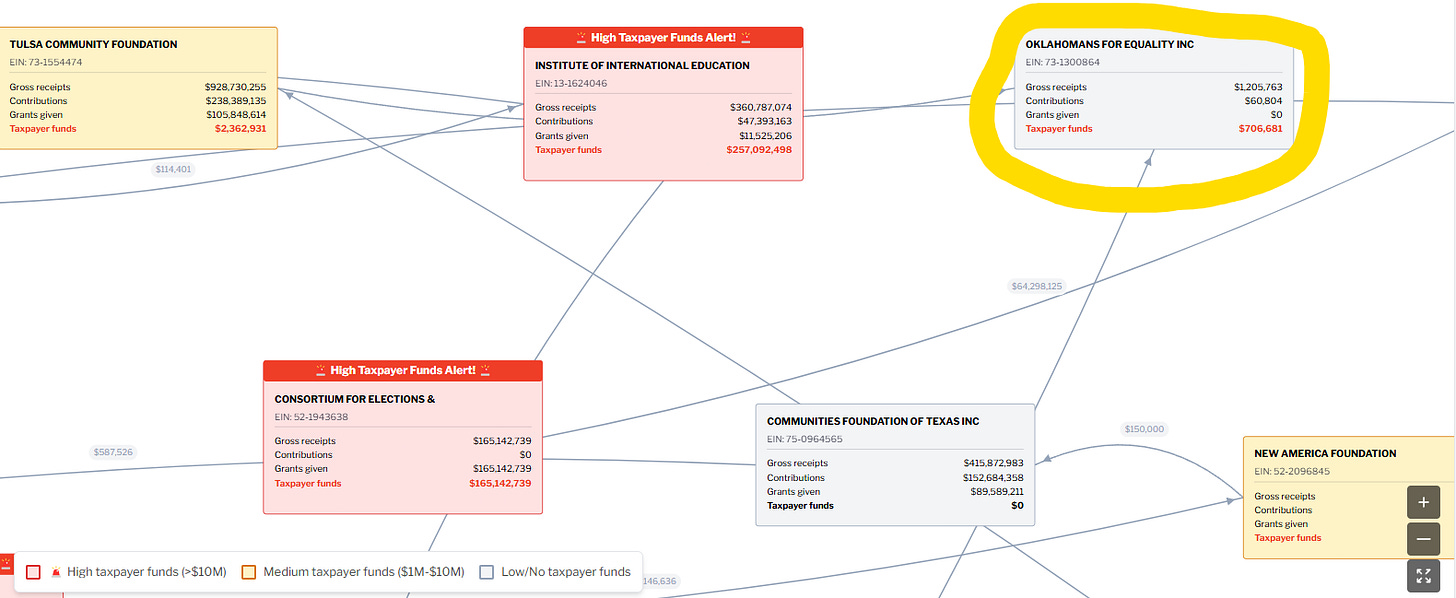Click High Taxpayer Funds Alert banner on Institute card
1456x598 pixels.
pyautogui.click(x=664, y=37)
